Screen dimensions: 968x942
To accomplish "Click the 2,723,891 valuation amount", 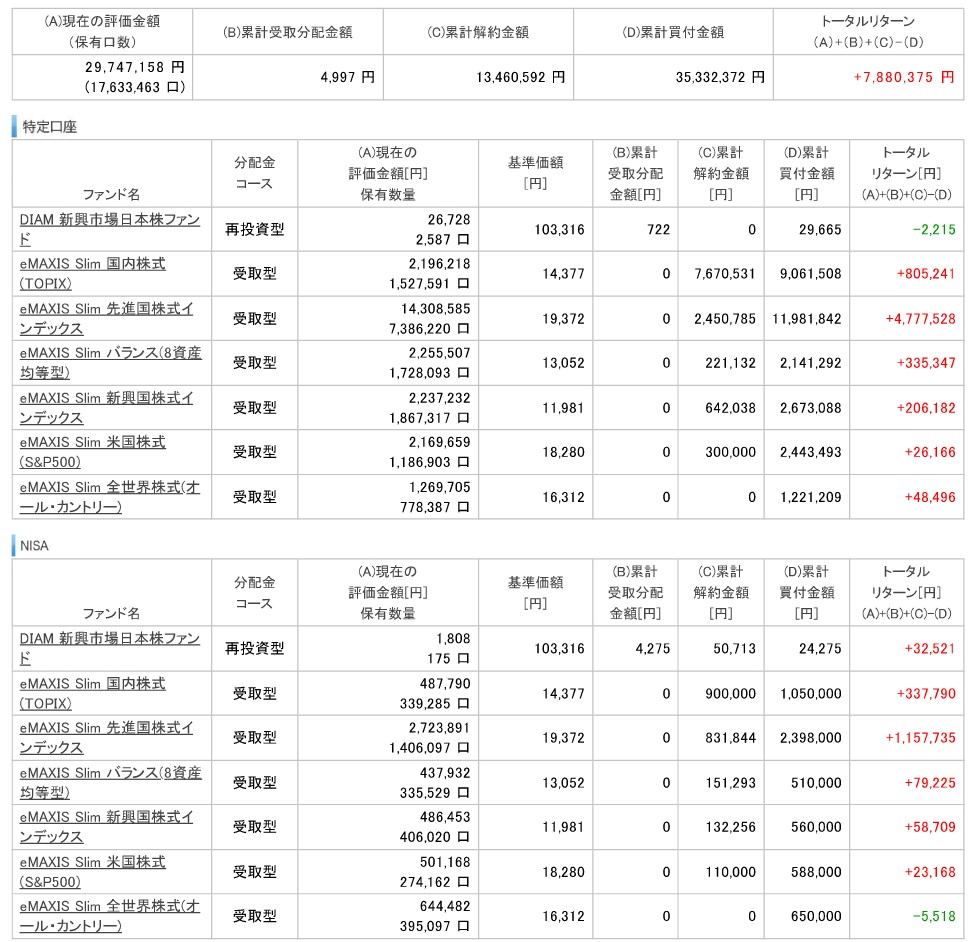I will (x=439, y=728).
